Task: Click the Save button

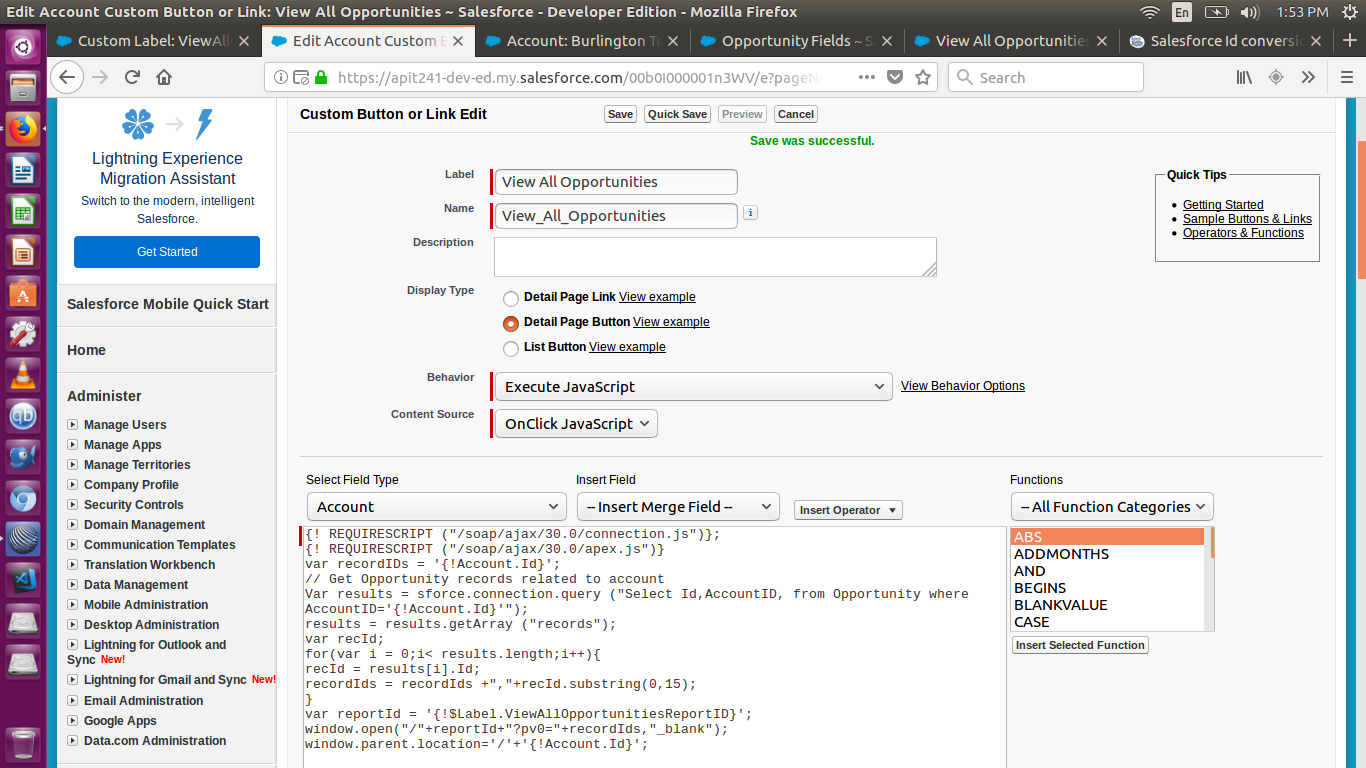Action: coord(620,114)
